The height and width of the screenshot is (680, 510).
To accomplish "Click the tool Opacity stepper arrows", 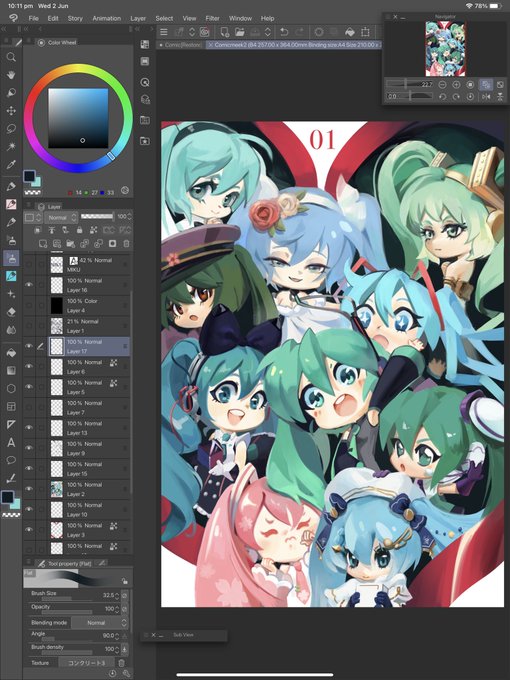I will point(117,609).
